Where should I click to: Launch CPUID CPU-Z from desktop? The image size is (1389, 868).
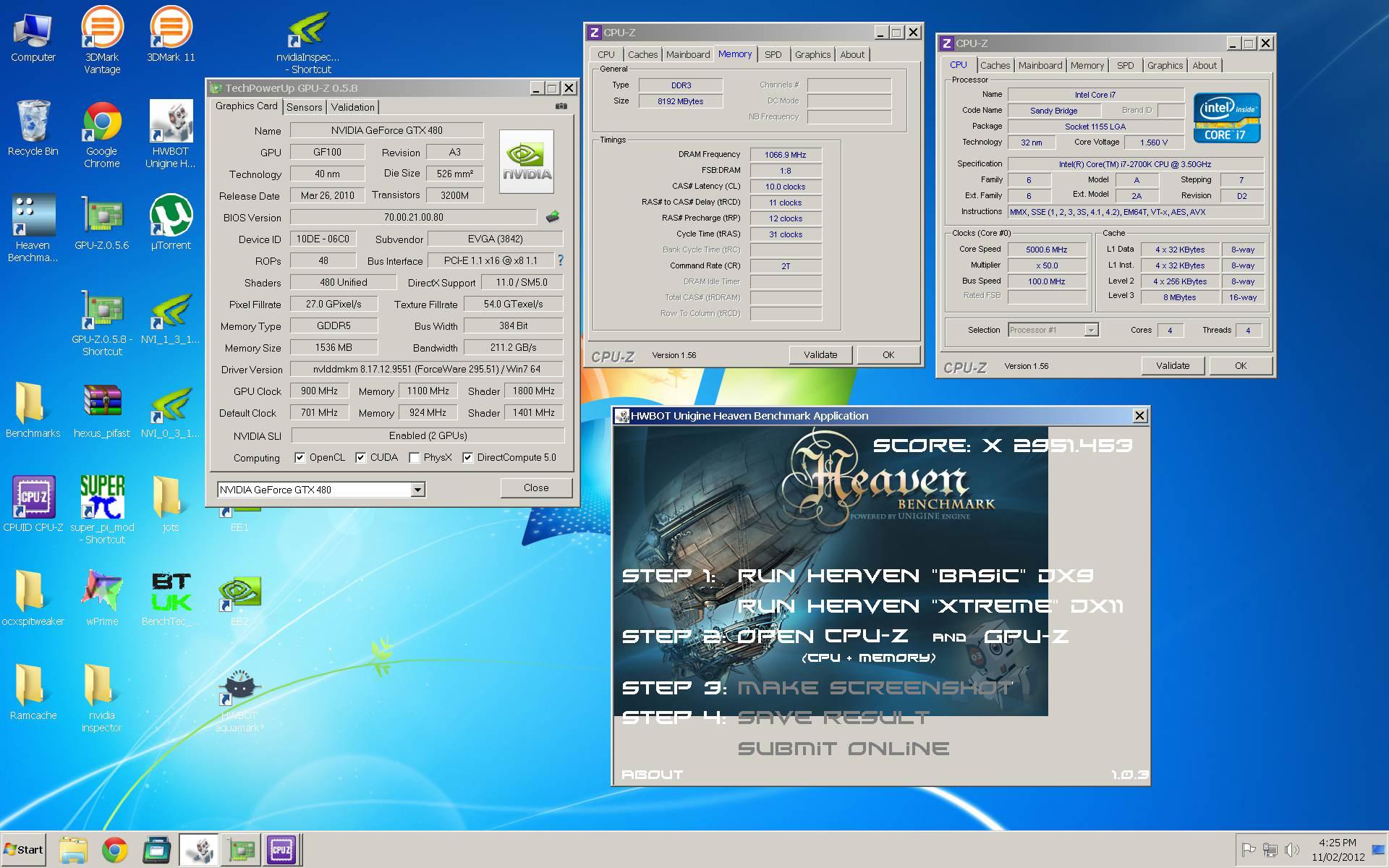33,505
